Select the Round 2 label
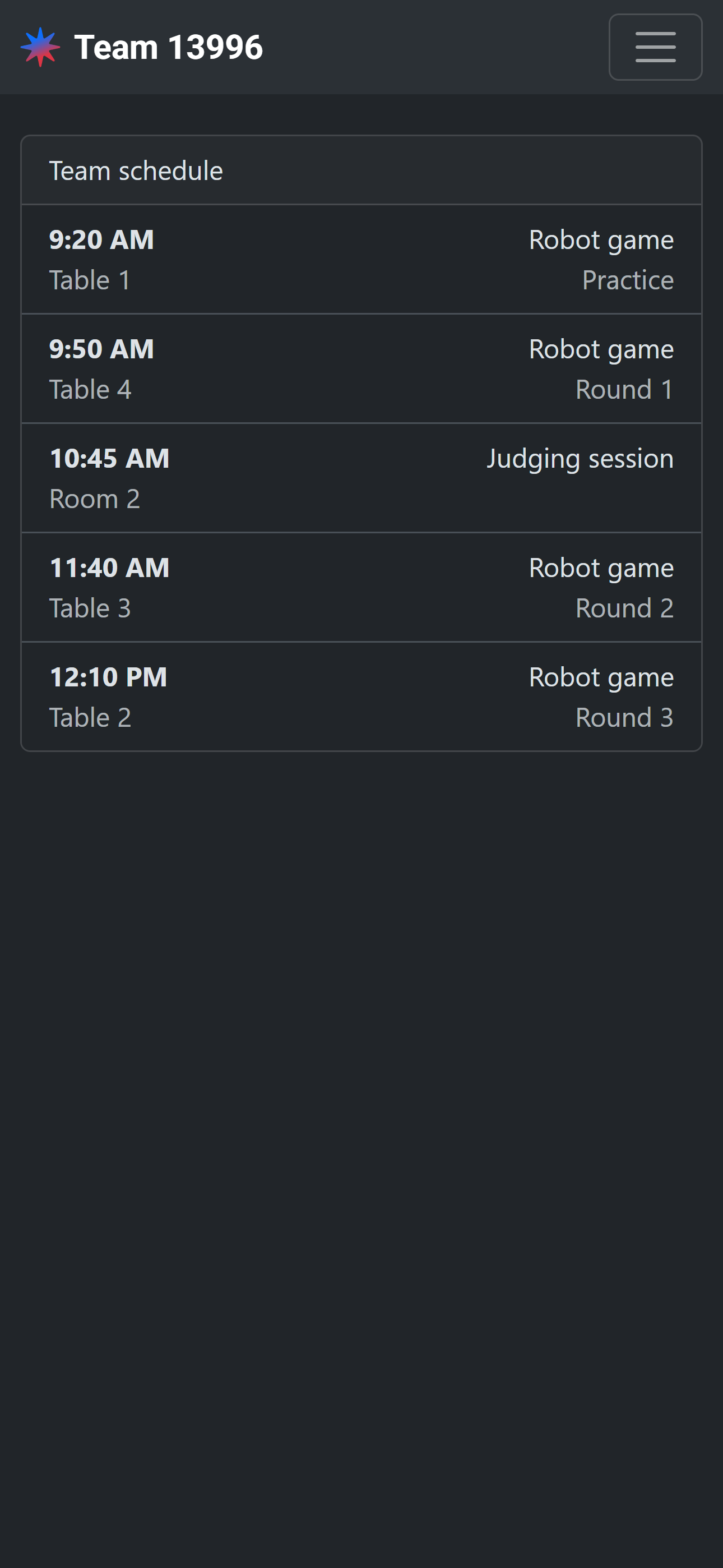This screenshot has width=723, height=1568. coord(624,608)
